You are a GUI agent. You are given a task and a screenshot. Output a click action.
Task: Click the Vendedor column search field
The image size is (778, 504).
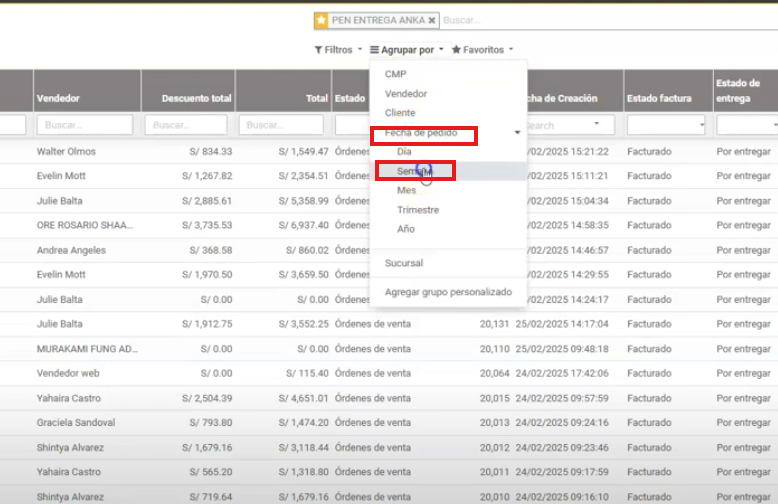[85, 125]
